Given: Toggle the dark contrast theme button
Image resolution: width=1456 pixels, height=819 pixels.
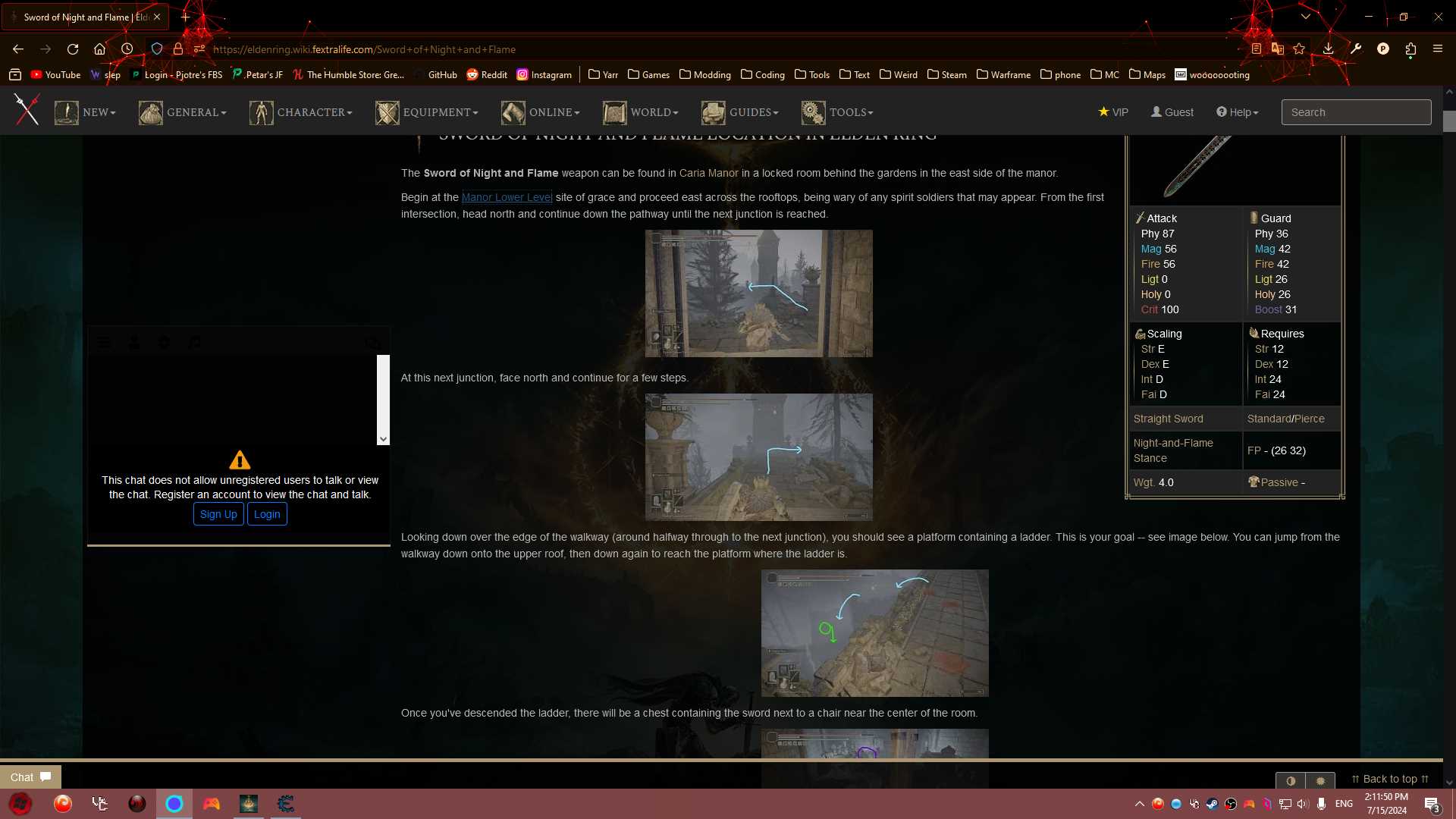Looking at the screenshot, I should 1291,780.
